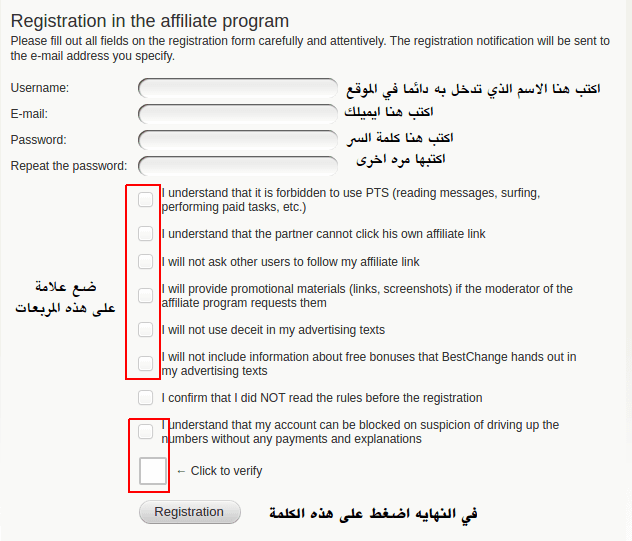Focus the E-mail text box
Viewport: 632px width, 541px height.
coord(238,114)
